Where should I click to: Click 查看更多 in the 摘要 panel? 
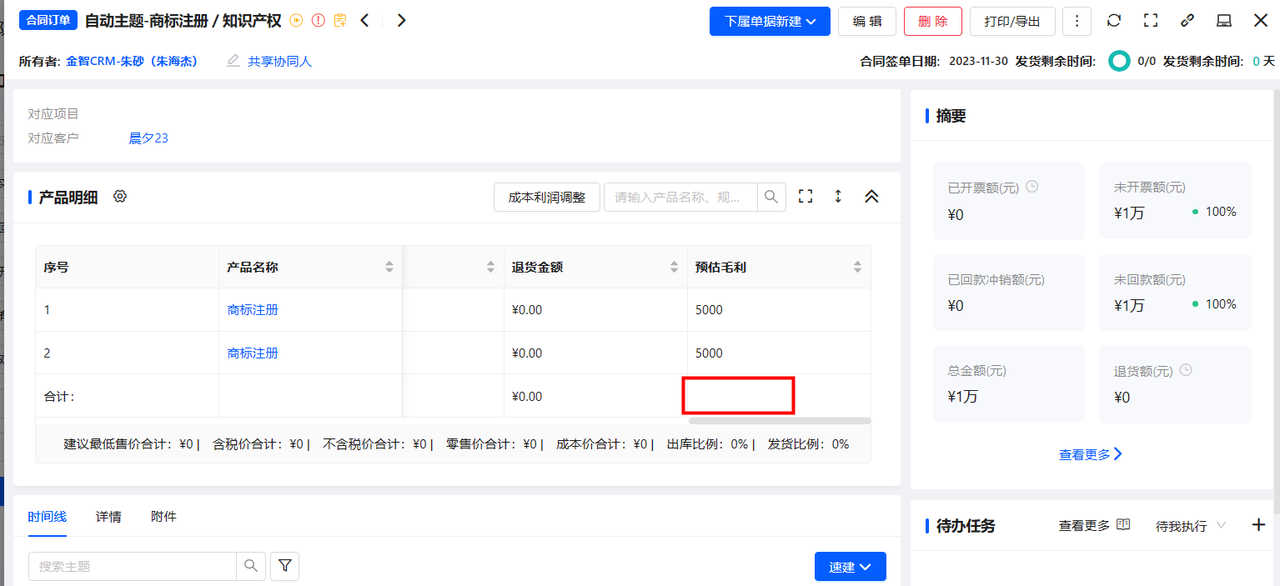(x=1091, y=454)
